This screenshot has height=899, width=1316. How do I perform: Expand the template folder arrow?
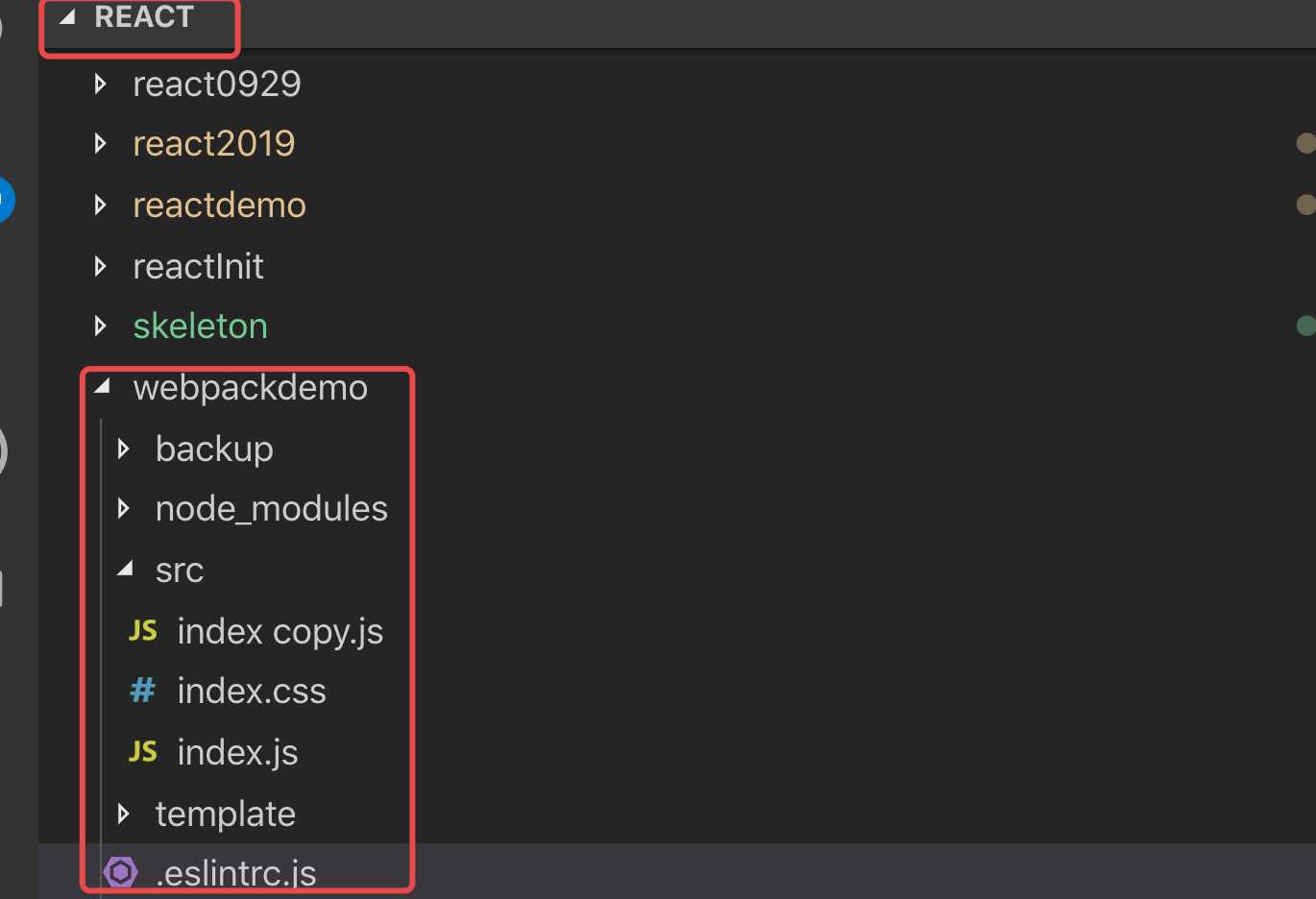pyautogui.click(x=123, y=814)
